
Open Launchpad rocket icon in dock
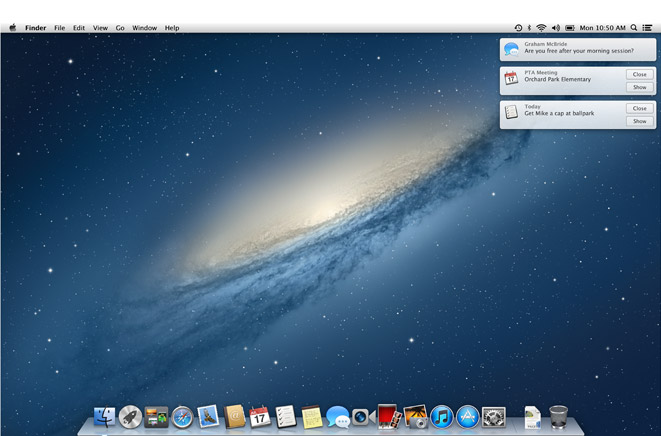tap(130, 417)
